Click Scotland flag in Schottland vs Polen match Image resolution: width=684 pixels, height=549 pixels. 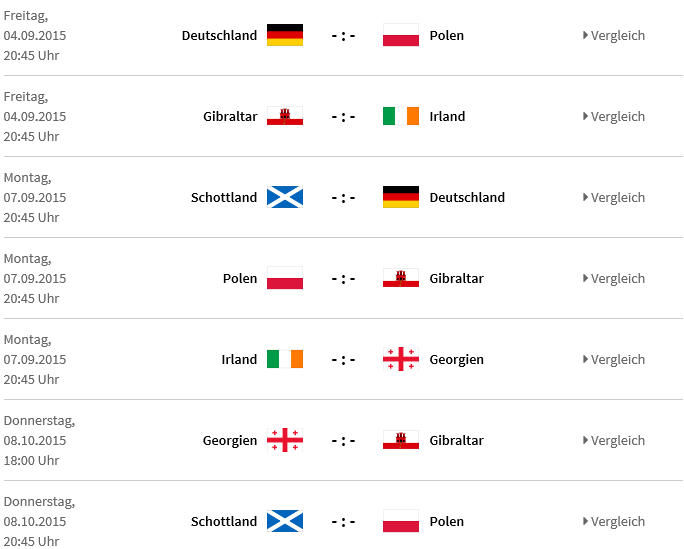click(285, 521)
